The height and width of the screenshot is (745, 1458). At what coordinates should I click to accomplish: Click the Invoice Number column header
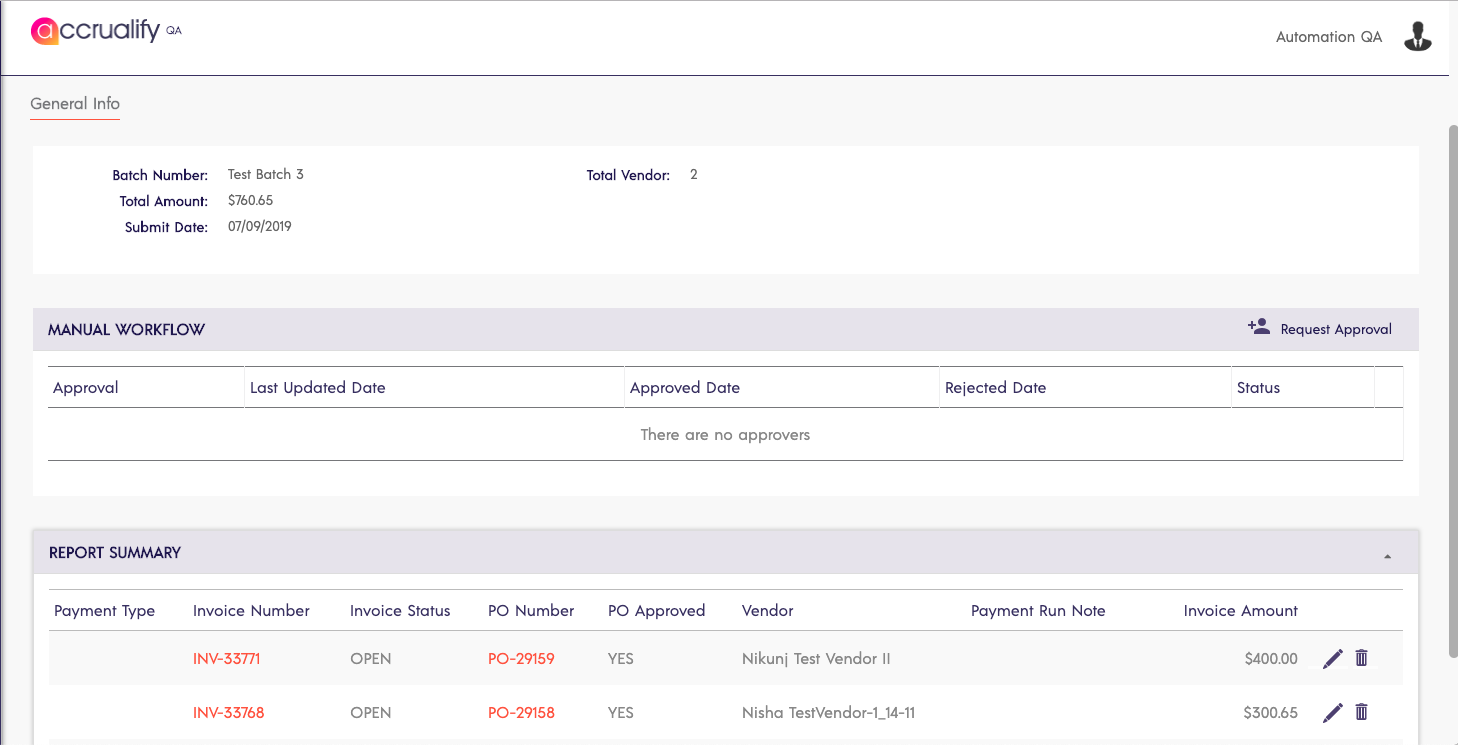(x=251, y=611)
